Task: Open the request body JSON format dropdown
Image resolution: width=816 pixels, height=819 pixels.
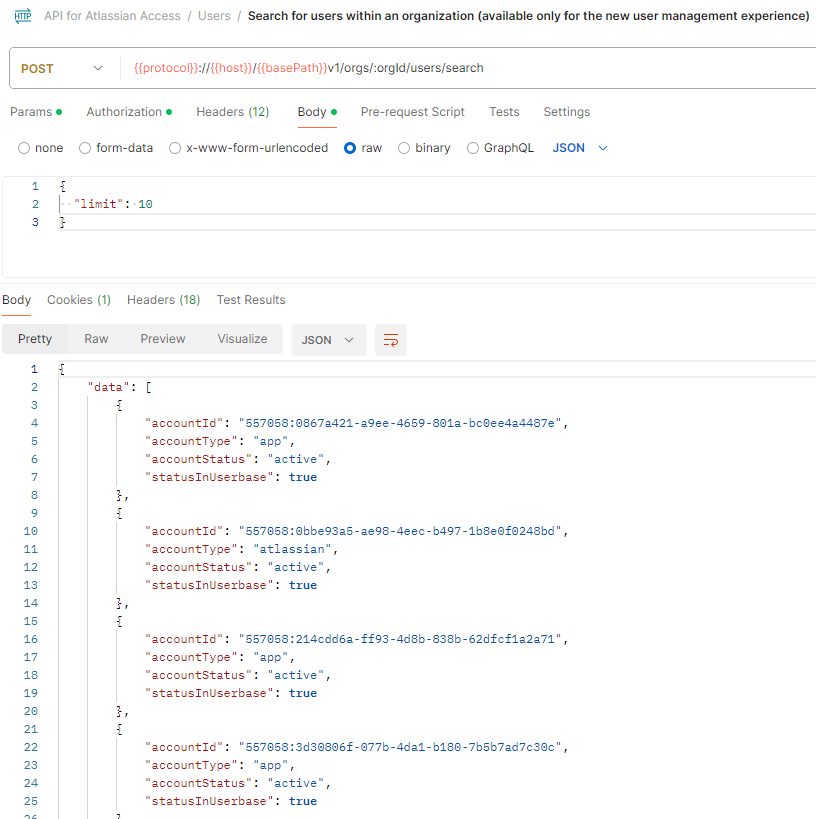Action: [580, 148]
